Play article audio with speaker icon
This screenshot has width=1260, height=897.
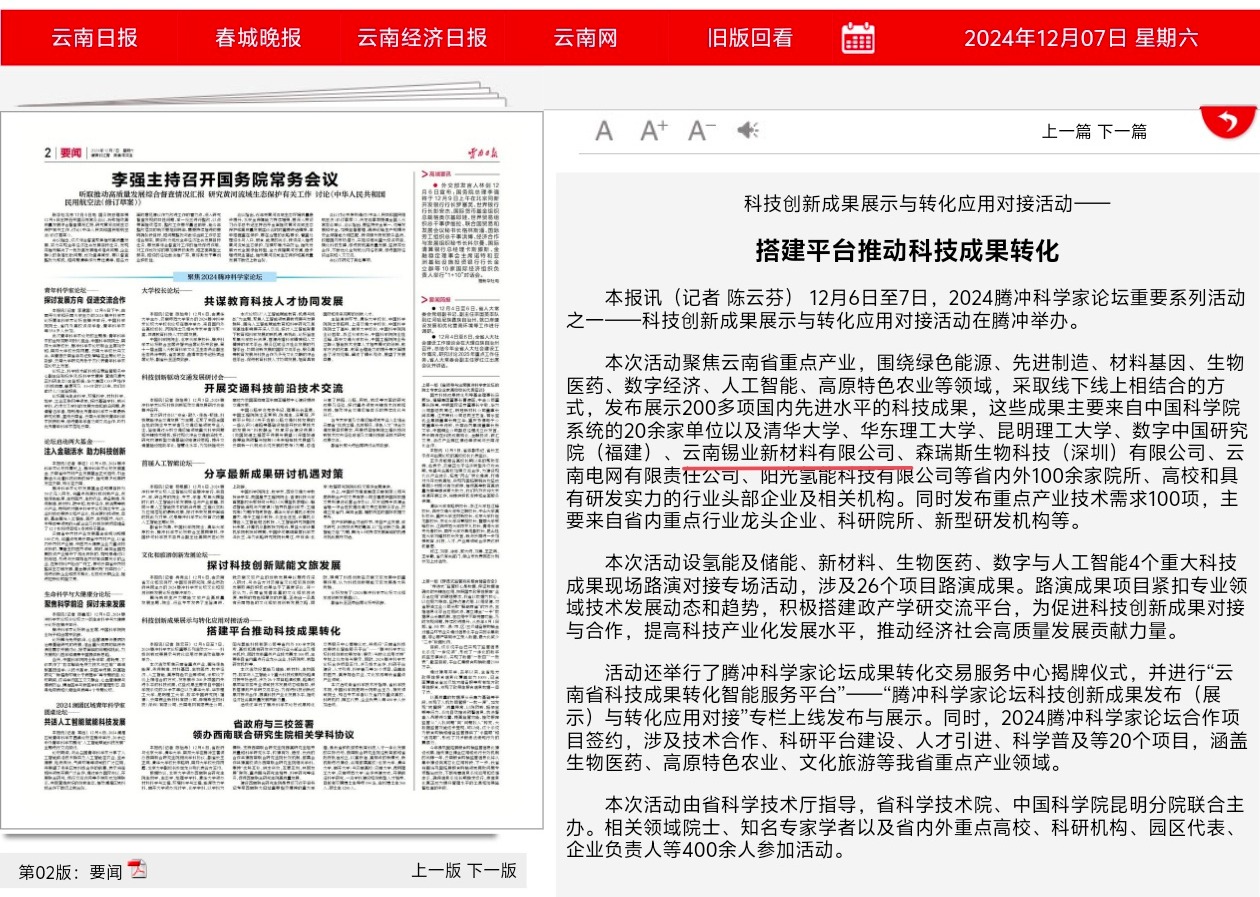coord(747,131)
